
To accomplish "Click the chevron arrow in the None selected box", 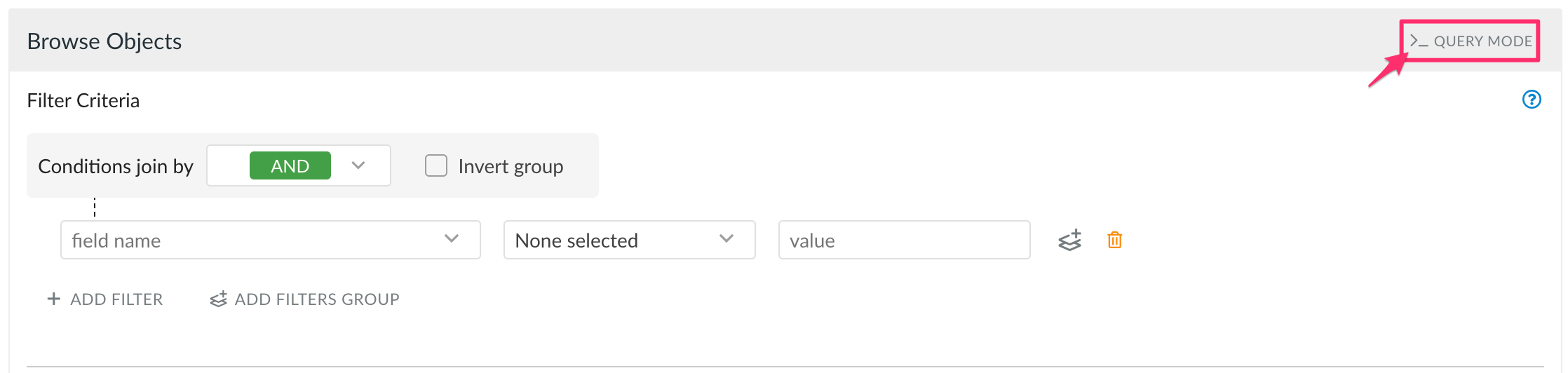I will (x=726, y=239).
